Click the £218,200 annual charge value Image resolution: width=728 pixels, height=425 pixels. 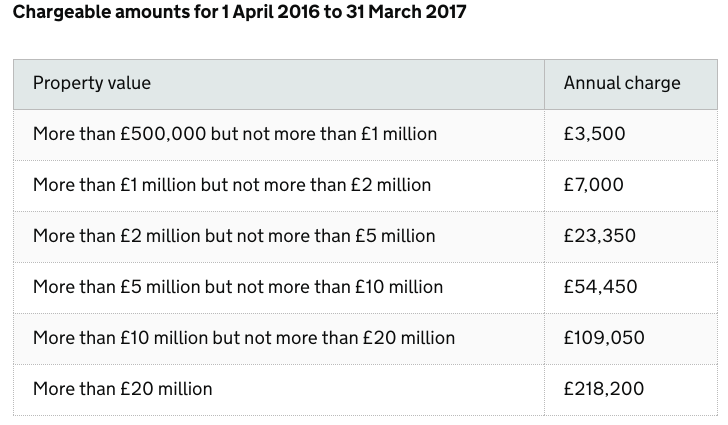(604, 389)
